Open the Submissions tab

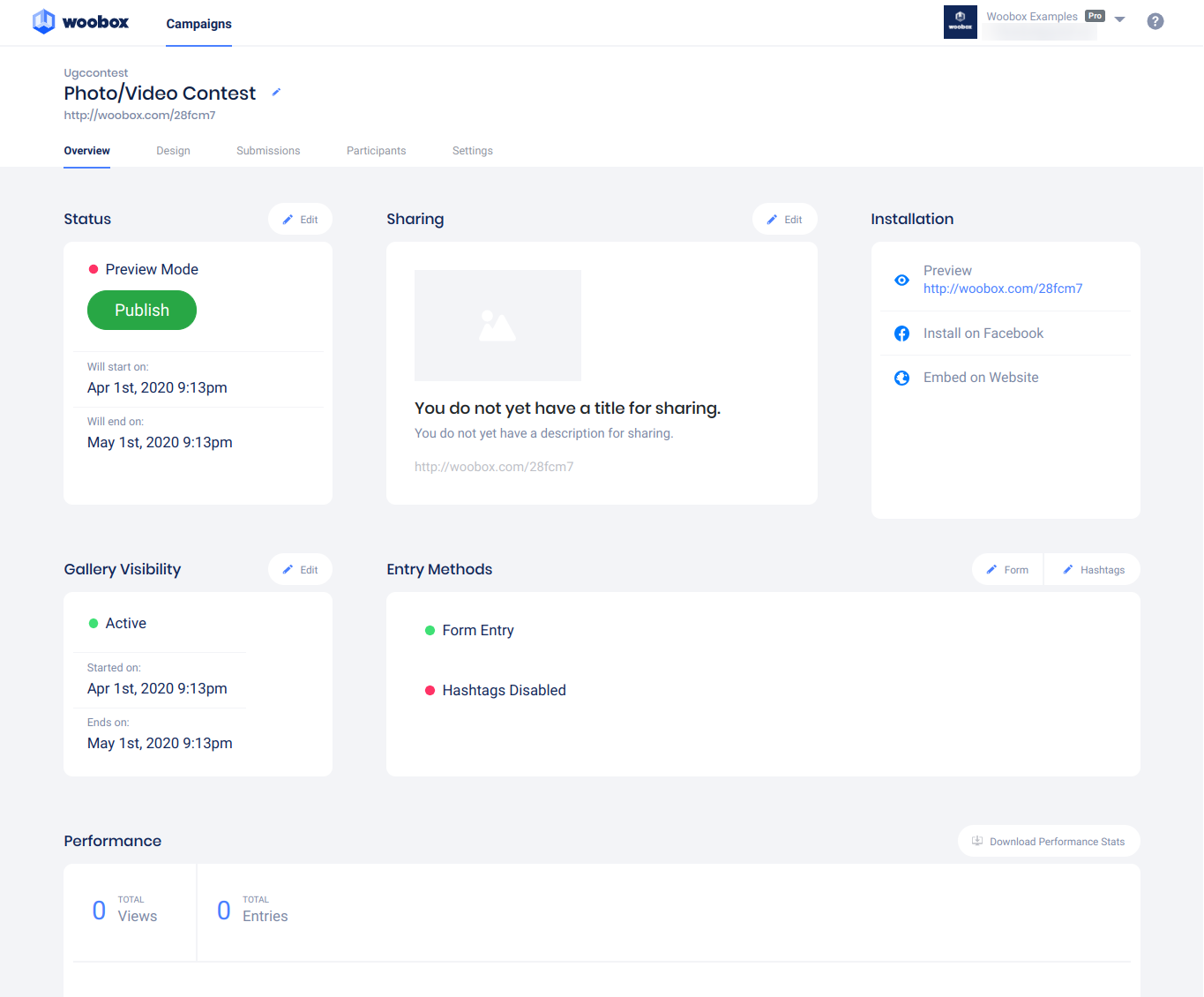268,151
